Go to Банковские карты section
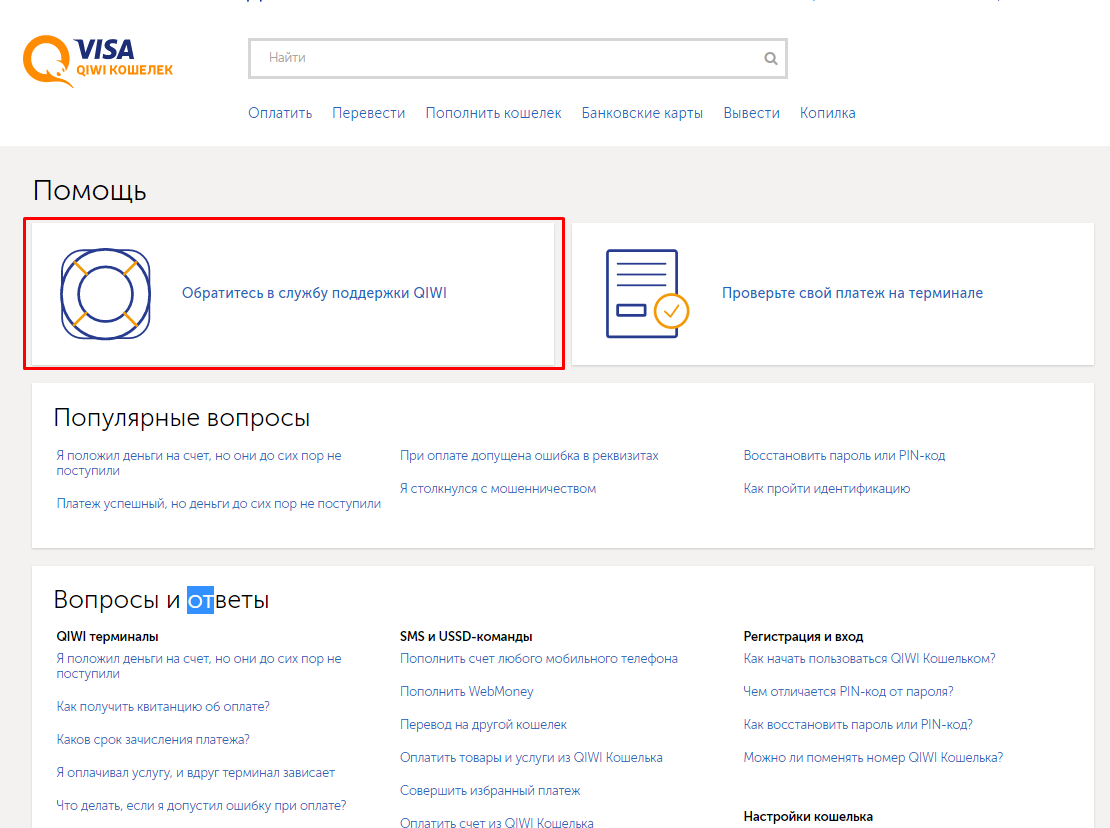Screen dimensions: 1110x828 (x=642, y=113)
